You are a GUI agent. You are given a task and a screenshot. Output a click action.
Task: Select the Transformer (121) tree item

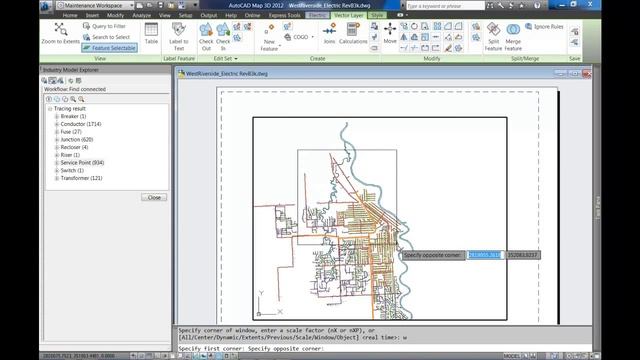[81, 178]
